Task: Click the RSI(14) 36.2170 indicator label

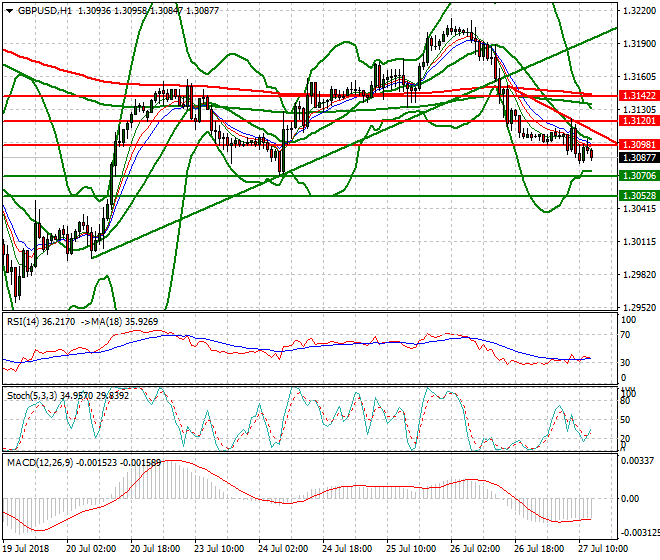Action: click(41, 322)
